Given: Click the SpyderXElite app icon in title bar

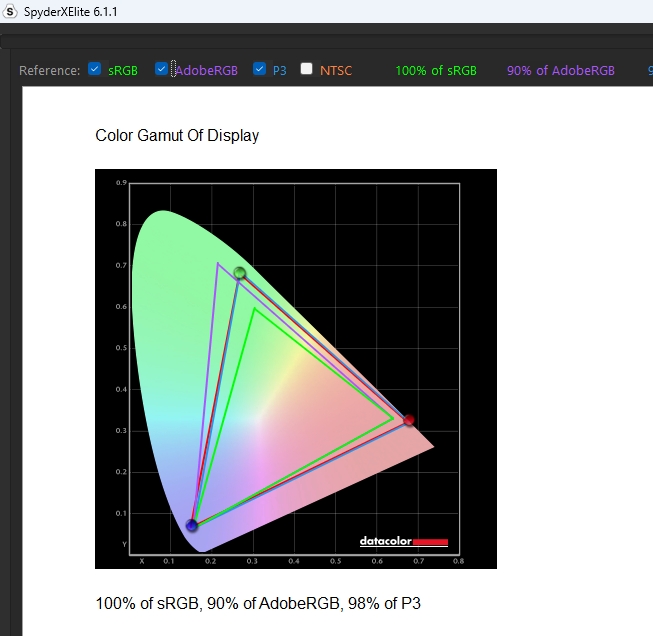Looking at the screenshot, I should tap(10, 9).
